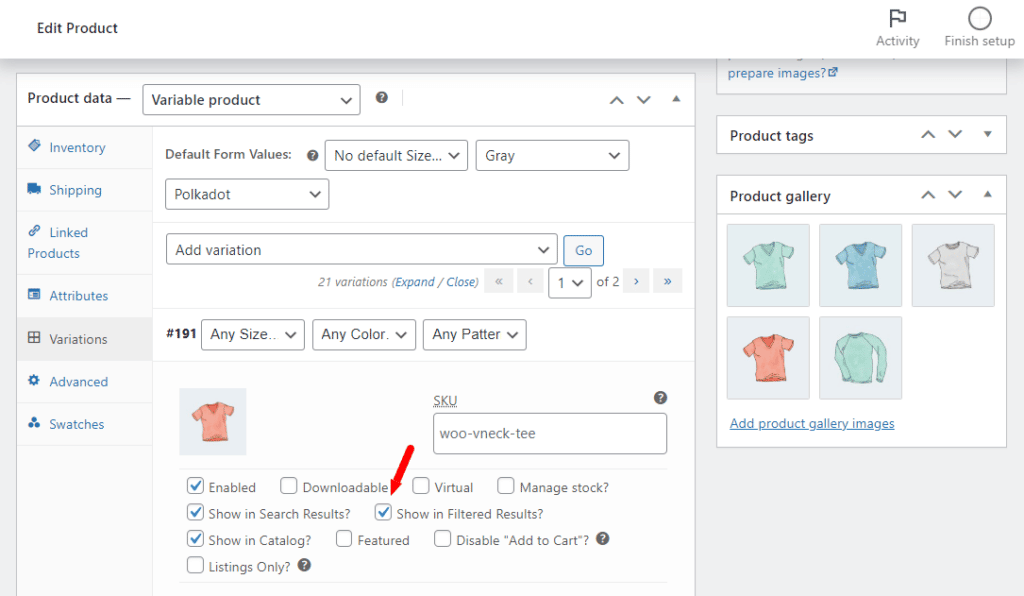
Task: Jump to last variations page arrow
Action: 667,282
